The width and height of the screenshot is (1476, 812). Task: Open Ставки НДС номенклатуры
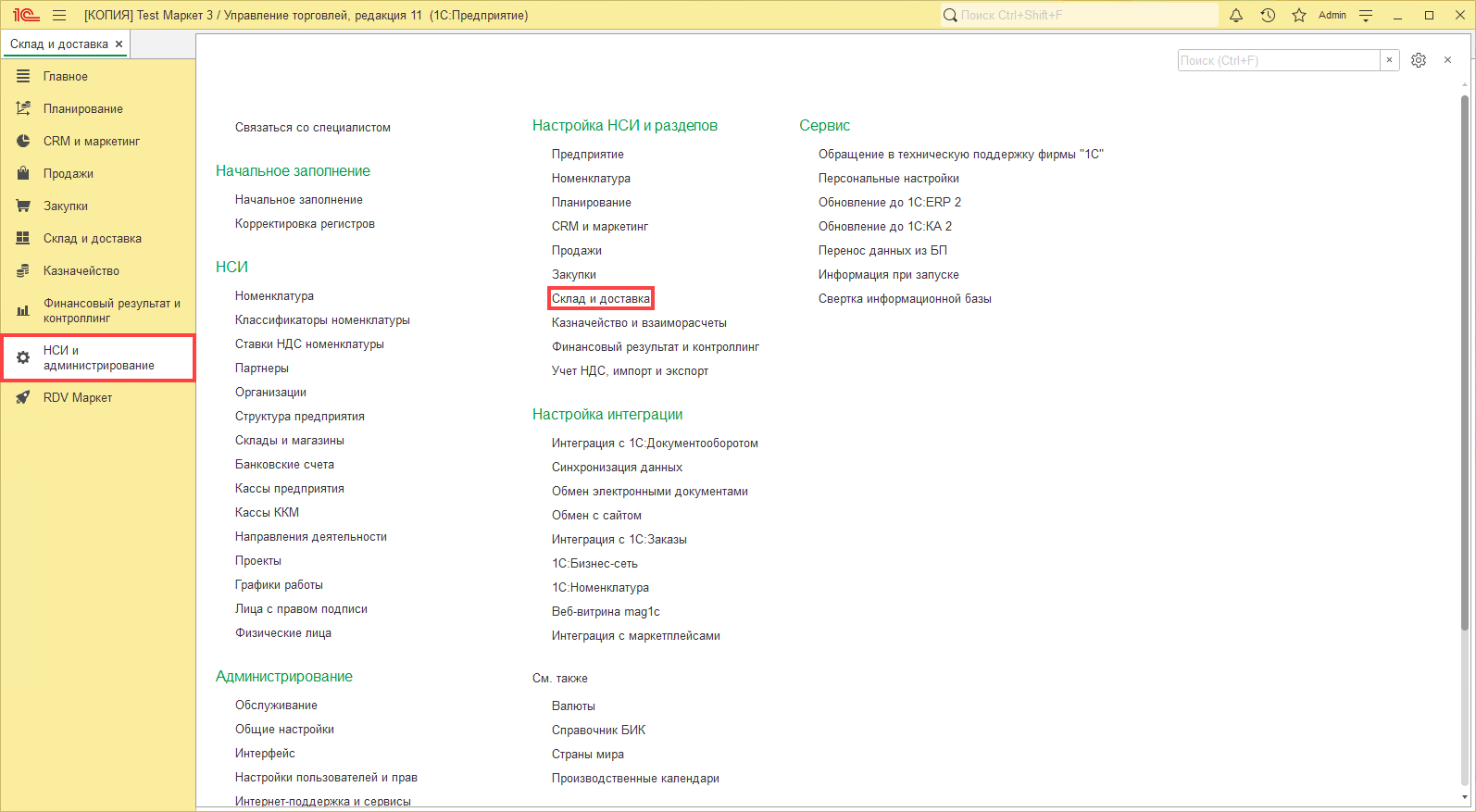tap(309, 344)
